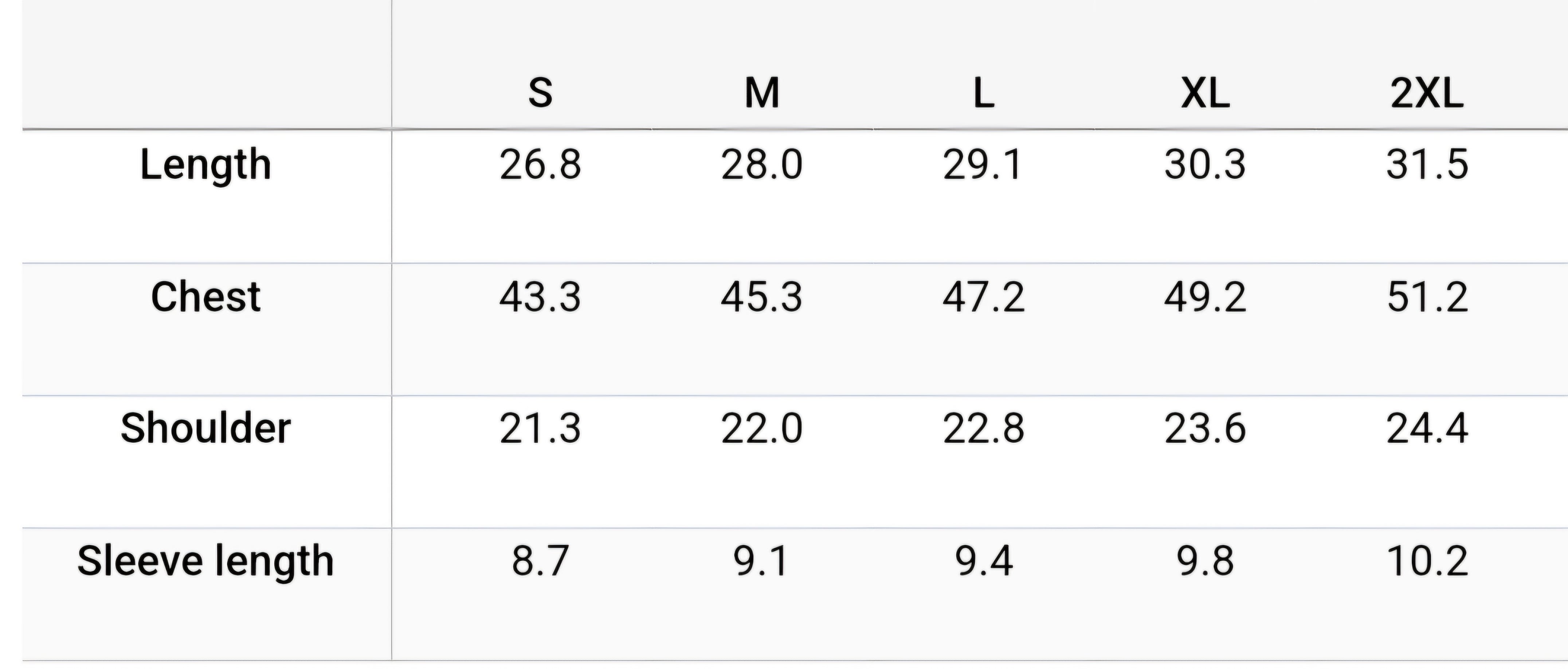Select Shoulder value 21.3 for size S

pyautogui.click(x=541, y=428)
